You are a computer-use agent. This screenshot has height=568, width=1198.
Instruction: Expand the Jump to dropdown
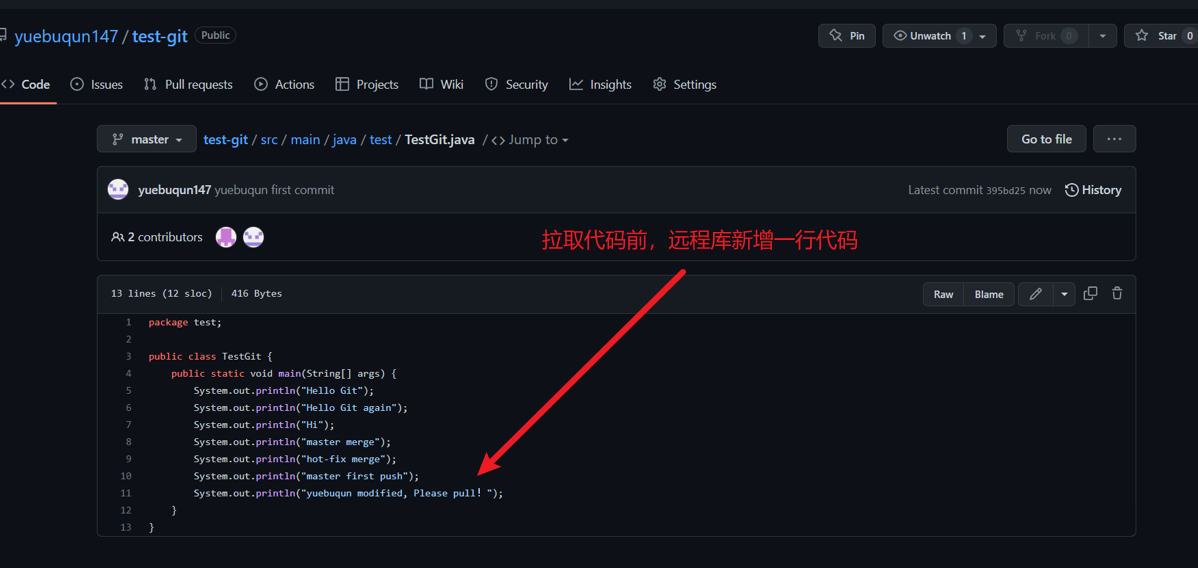coord(530,140)
